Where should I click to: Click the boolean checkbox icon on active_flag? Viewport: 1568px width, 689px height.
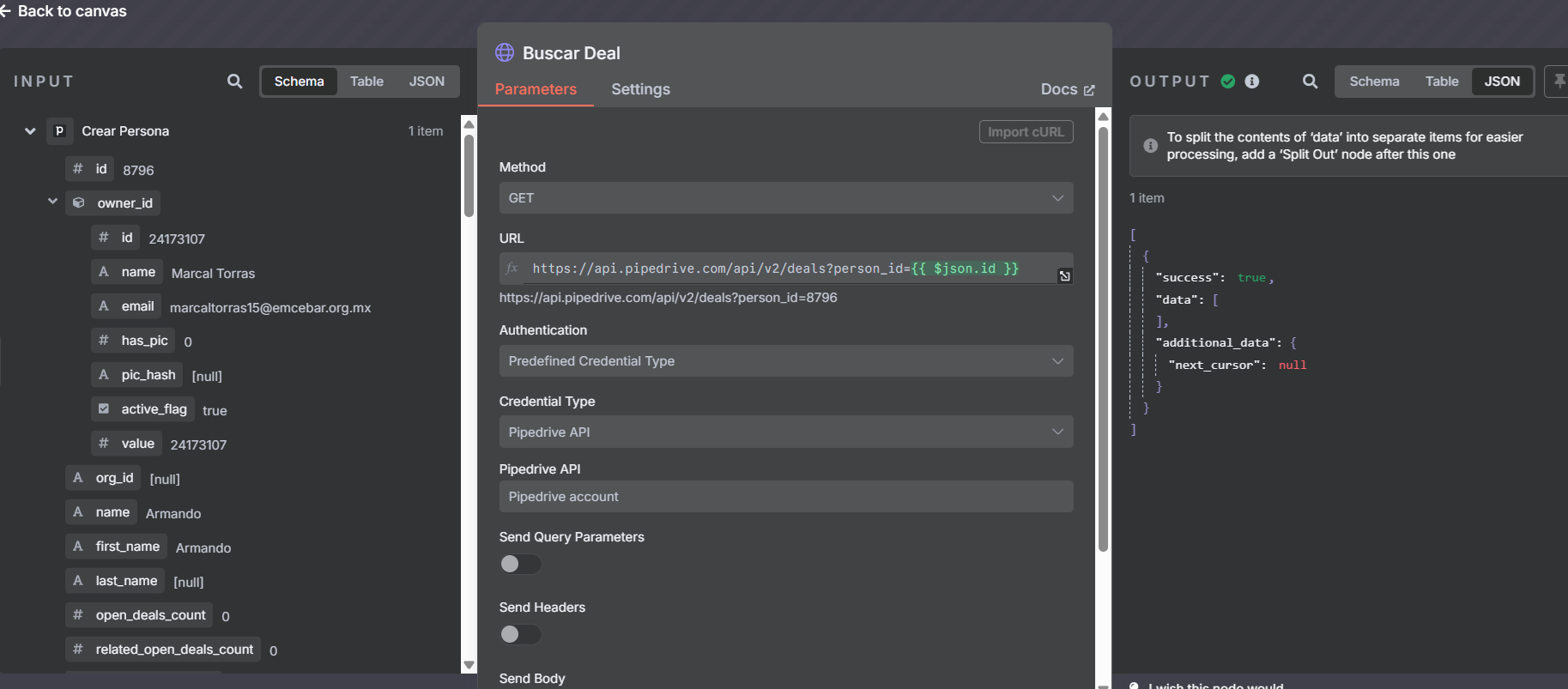pyautogui.click(x=104, y=409)
